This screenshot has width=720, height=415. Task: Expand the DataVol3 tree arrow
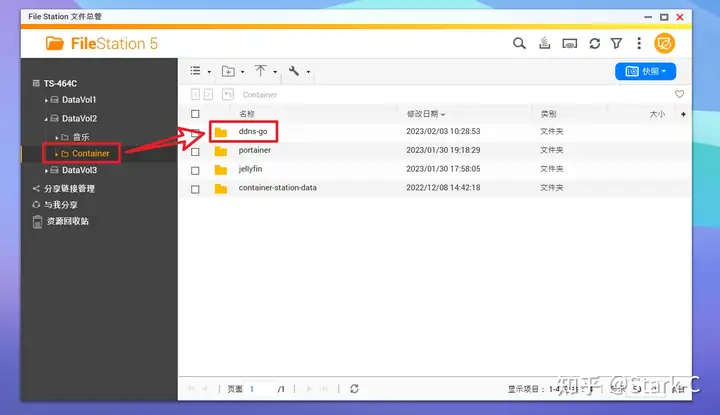[46, 170]
